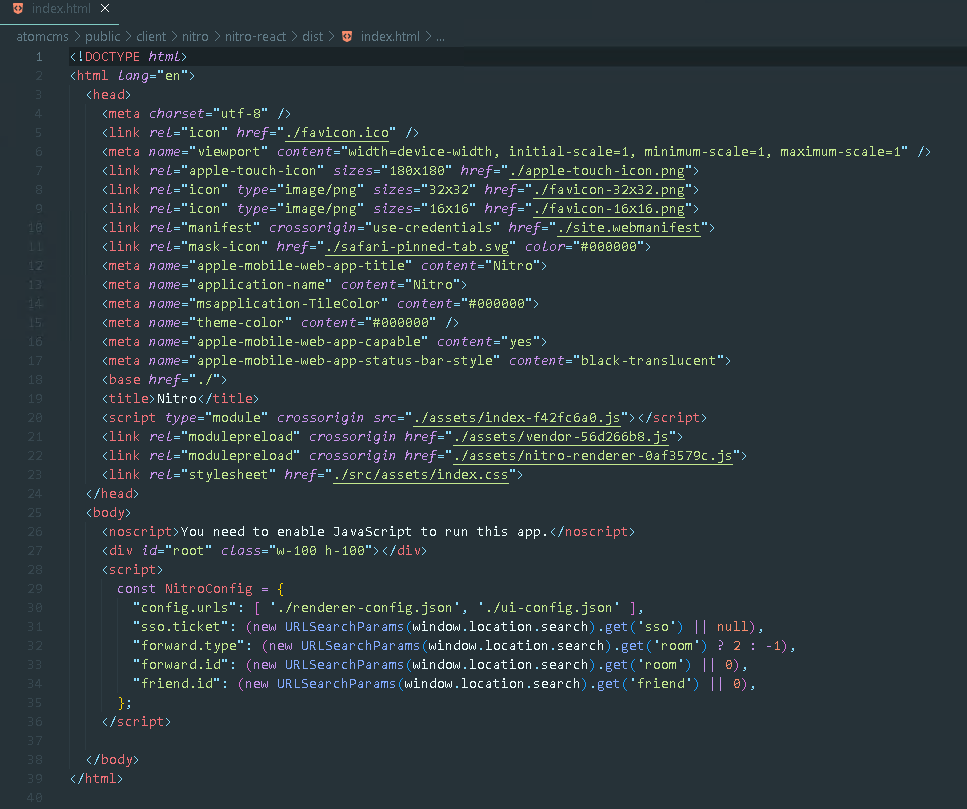Image resolution: width=967 pixels, height=809 pixels.
Task: Follow the nitro-renderer-0af3579c.js link
Action: [x=593, y=456]
